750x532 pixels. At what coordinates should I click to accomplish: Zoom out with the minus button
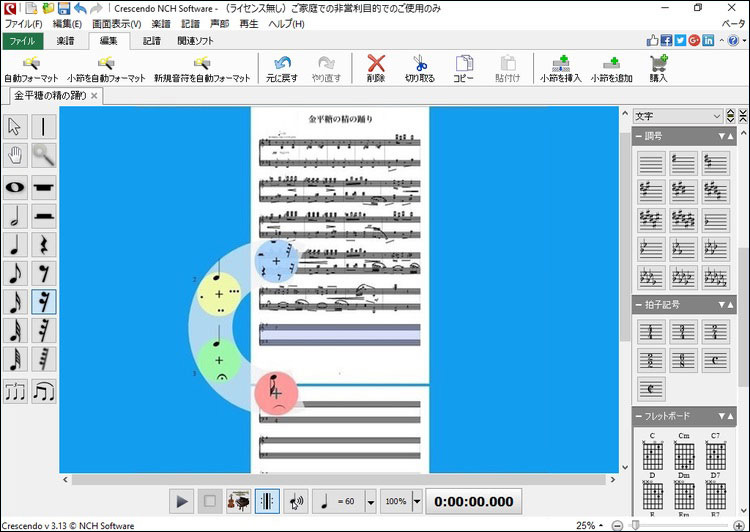[618, 525]
